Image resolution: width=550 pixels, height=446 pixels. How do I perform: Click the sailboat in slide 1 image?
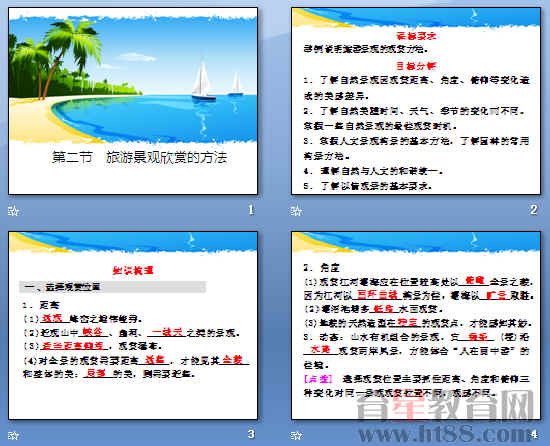(203, 80)
